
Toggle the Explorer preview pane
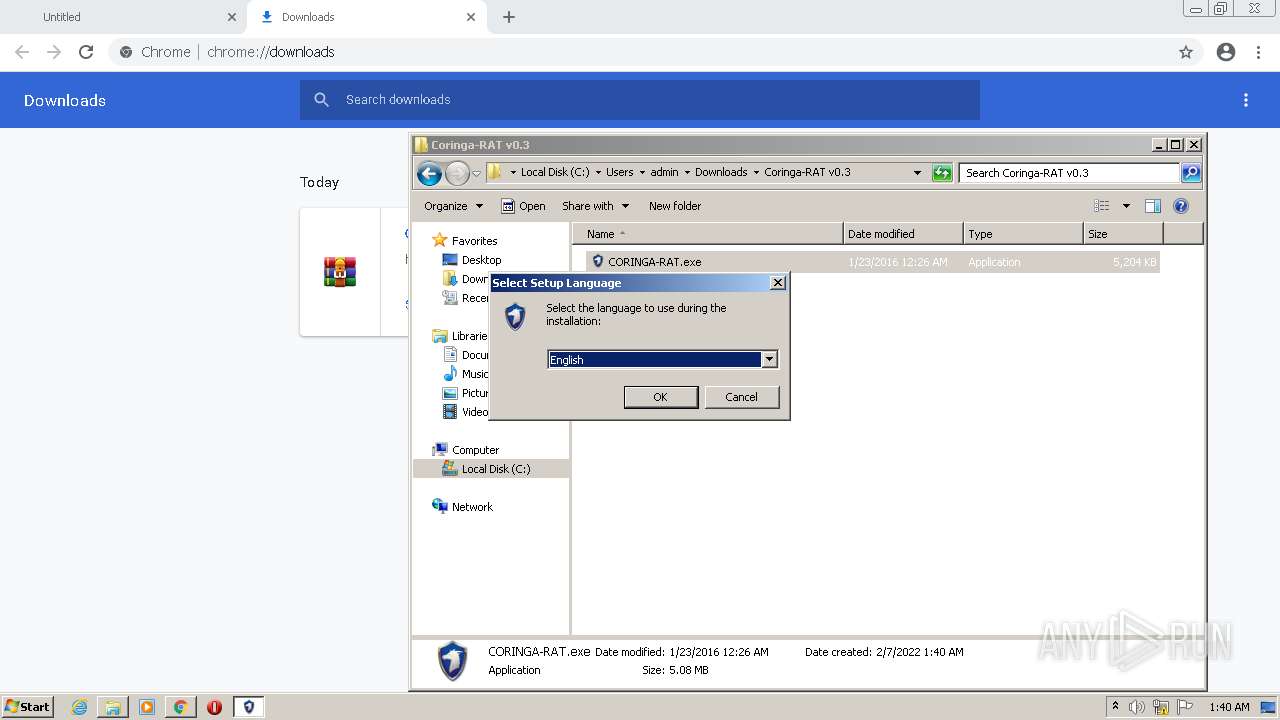tap(1153, 206)
